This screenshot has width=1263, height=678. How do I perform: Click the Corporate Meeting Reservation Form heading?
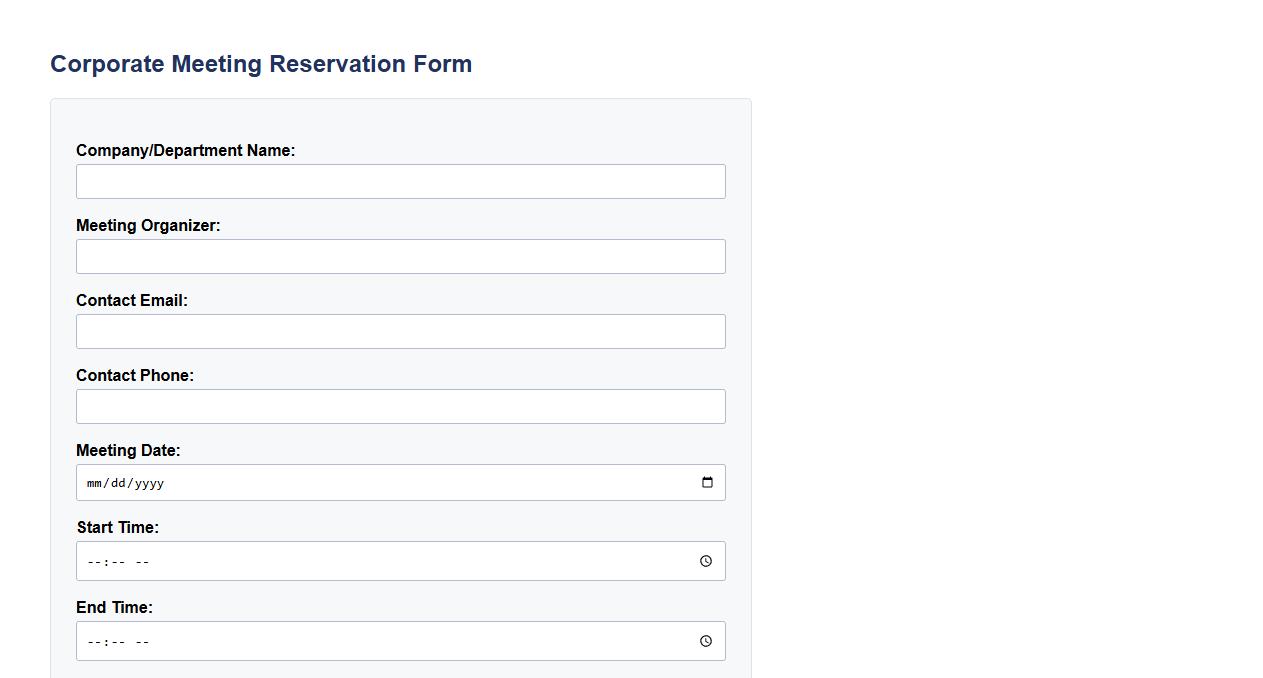(261, 63)
